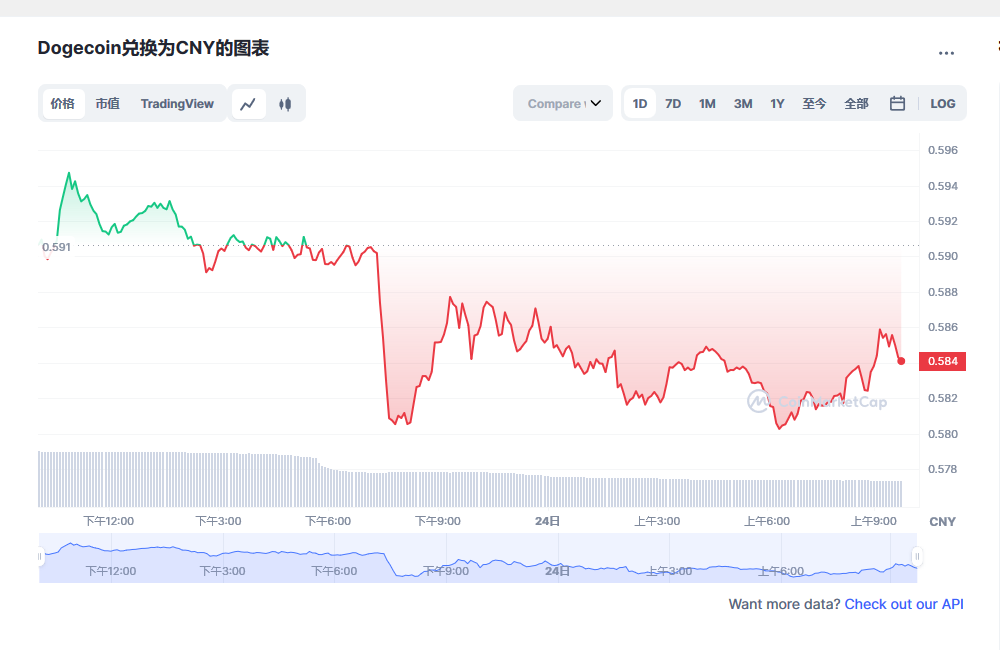Select the 1M time range
Viewport: 1000px width, 650px height.
707,104
